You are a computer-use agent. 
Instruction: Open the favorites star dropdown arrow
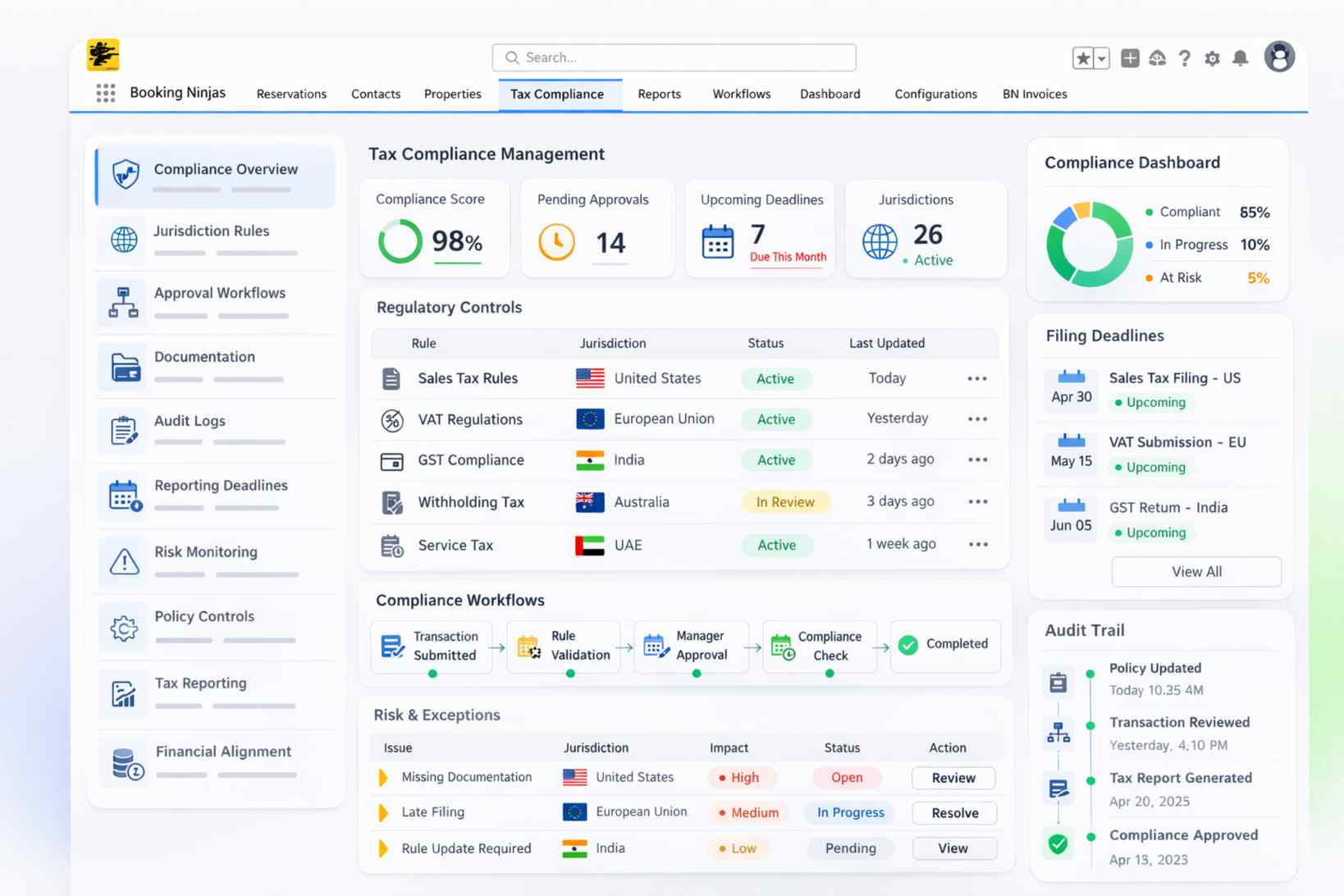1100,58
